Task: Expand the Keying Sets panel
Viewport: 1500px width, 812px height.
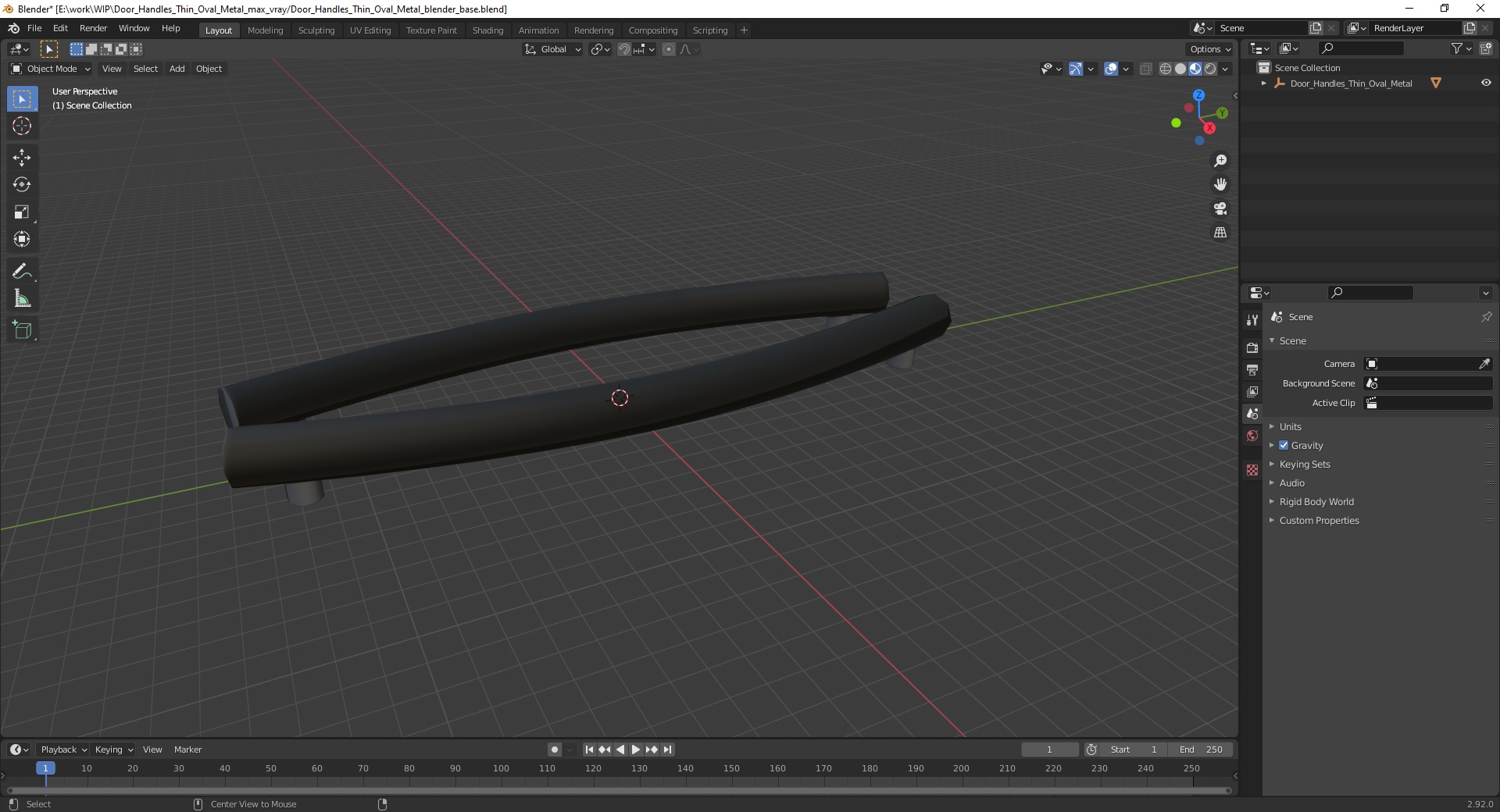Action: pyautogui.click(x=1304, y=464)
